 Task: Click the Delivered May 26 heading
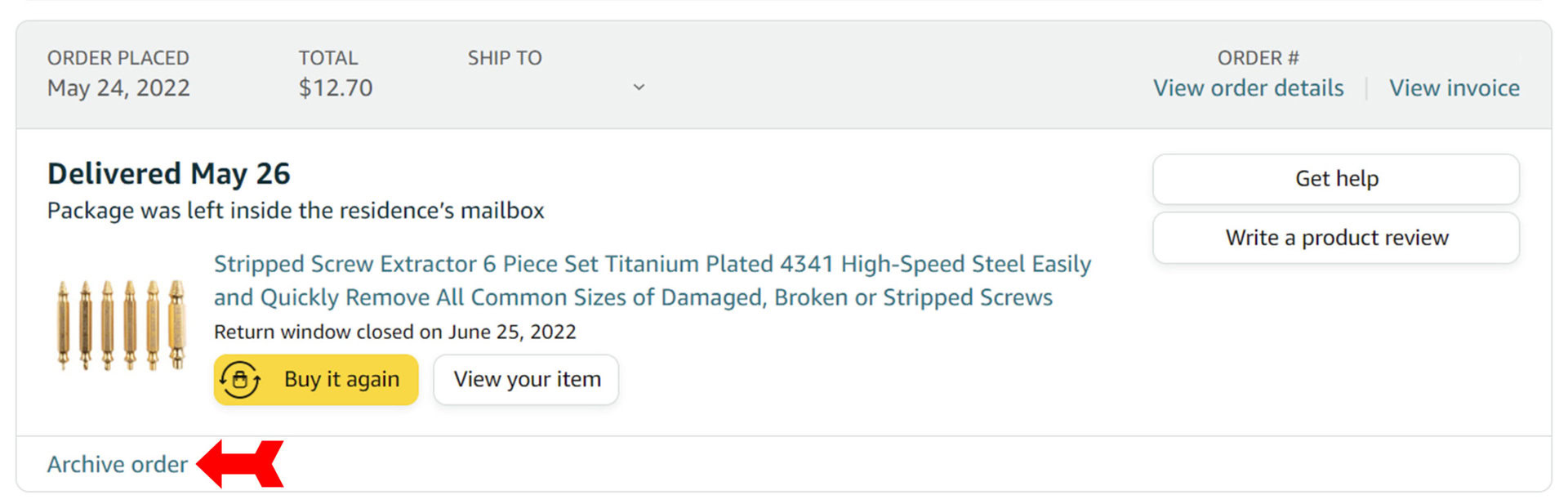click(x=168, y=174)
